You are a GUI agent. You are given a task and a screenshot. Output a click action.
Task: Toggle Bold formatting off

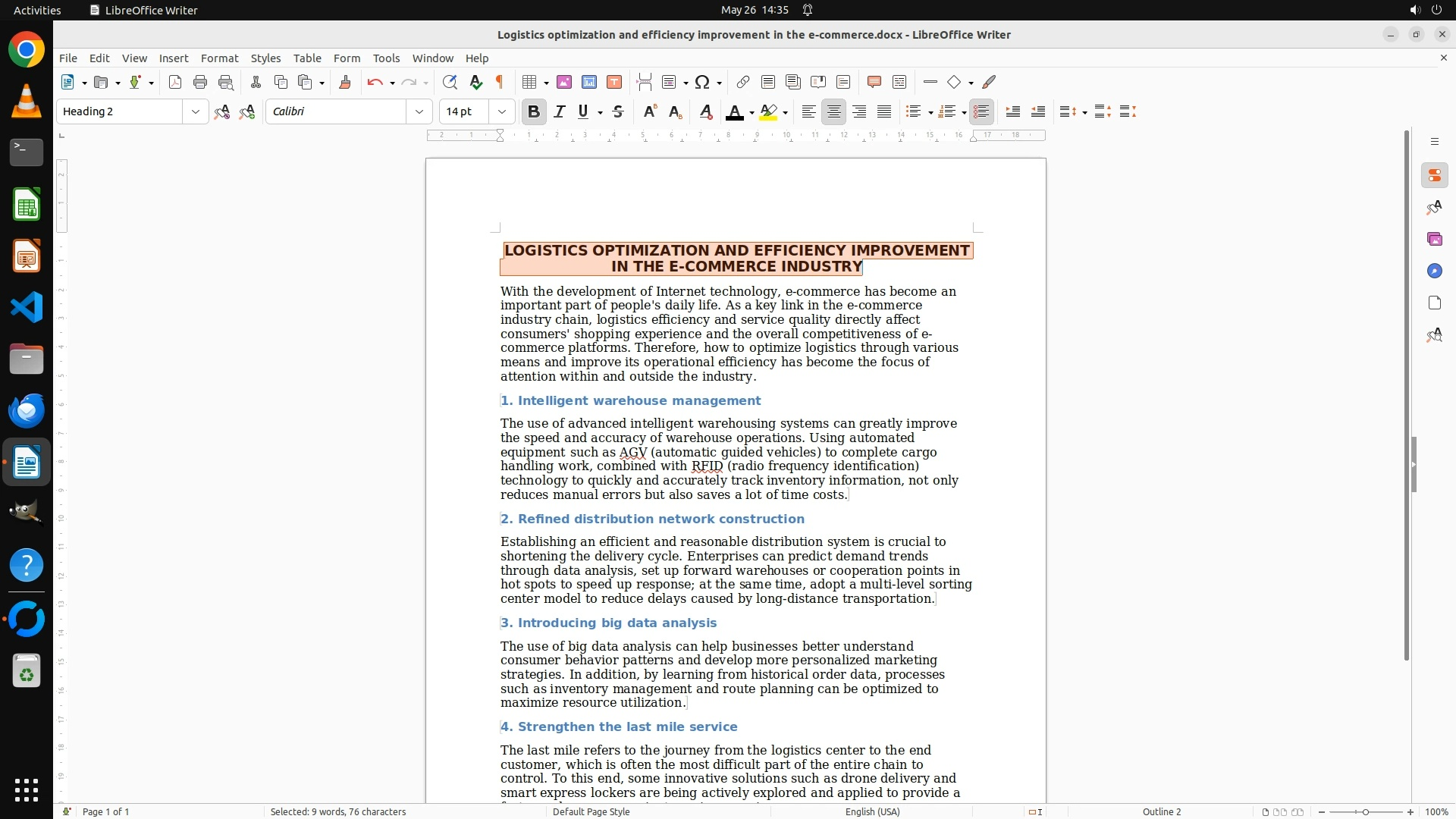533,111
